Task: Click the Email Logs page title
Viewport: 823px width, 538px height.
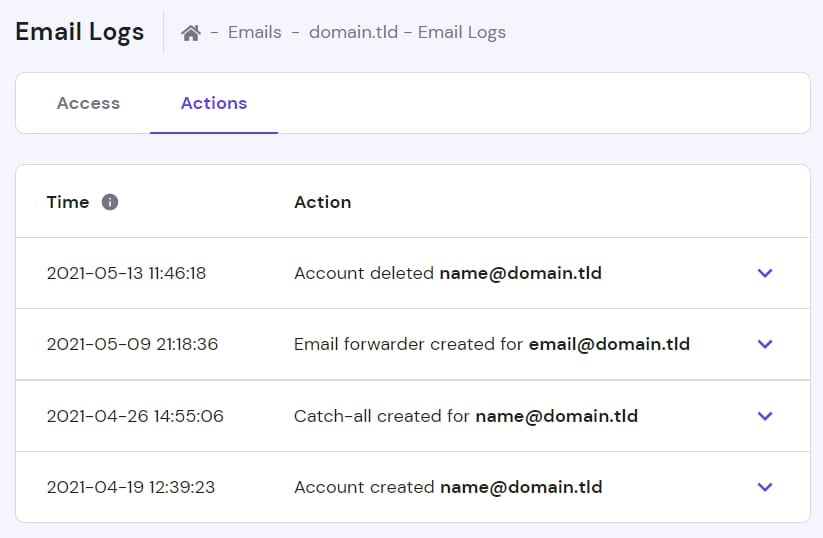Action: click(x=80, y=32)
